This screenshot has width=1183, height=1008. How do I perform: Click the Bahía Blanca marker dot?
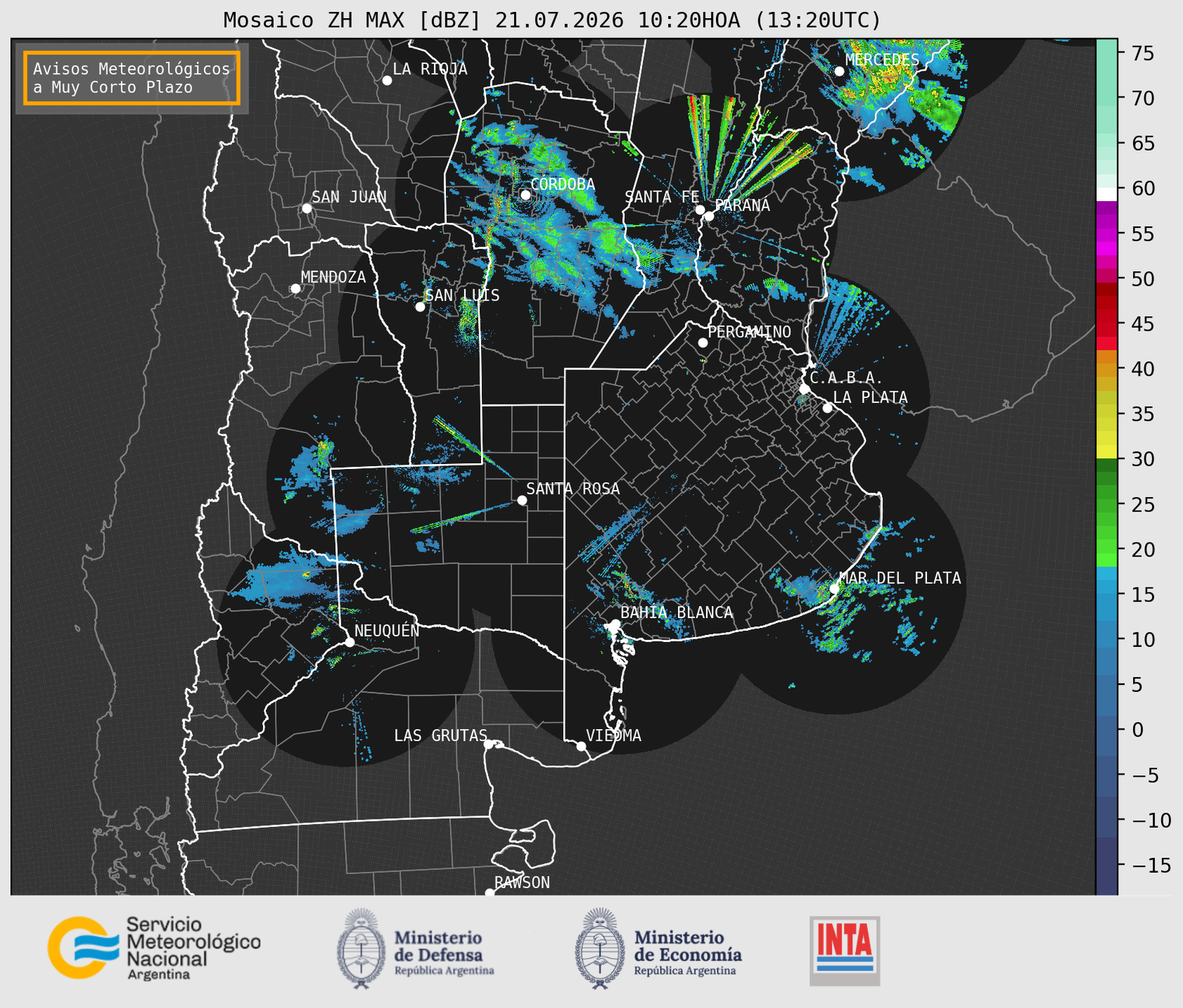coord(615,624)
